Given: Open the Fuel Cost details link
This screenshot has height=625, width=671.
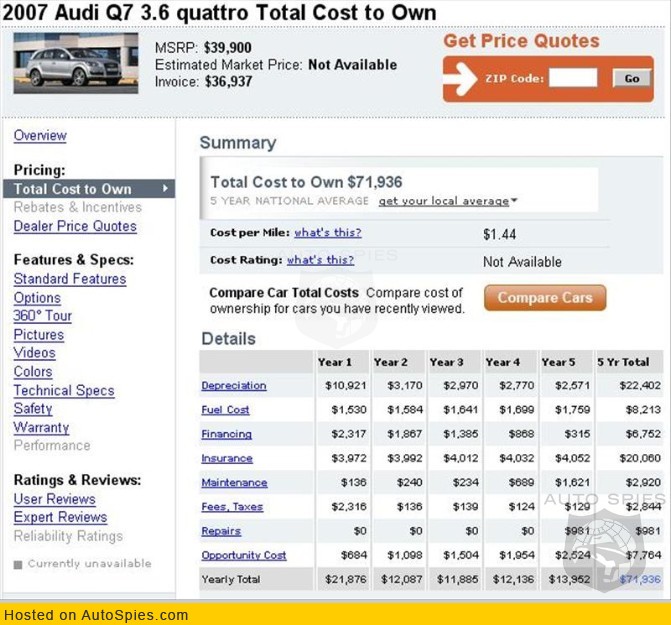Looking at the screenshot, I should pos(225,410).
